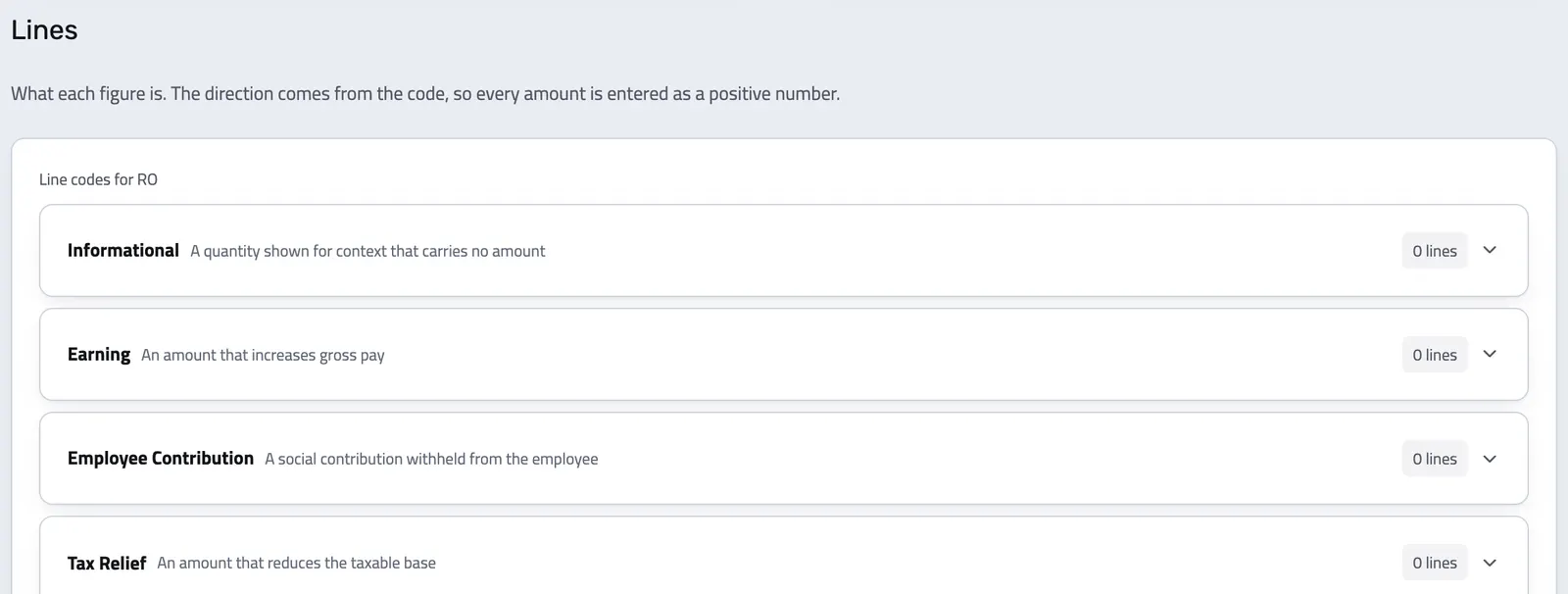Click the Informational heading
The height and width of the screenshot is (594, 1568).
click(x=123, y=250)
